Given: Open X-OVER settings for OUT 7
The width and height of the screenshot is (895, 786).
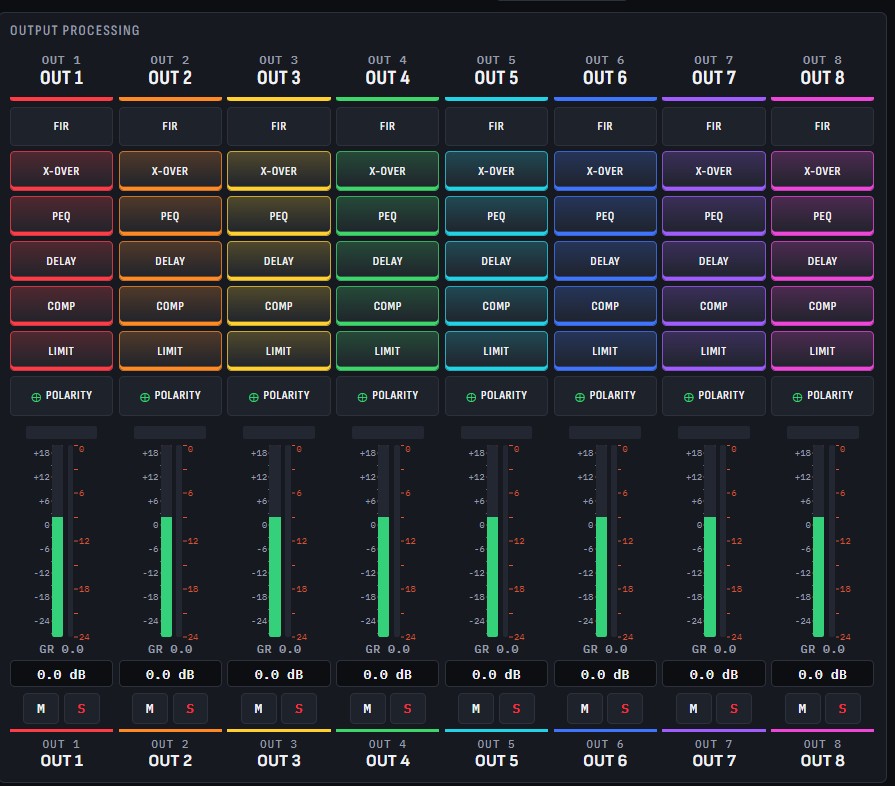Looking at the screenshot, I should coord(713,171).
